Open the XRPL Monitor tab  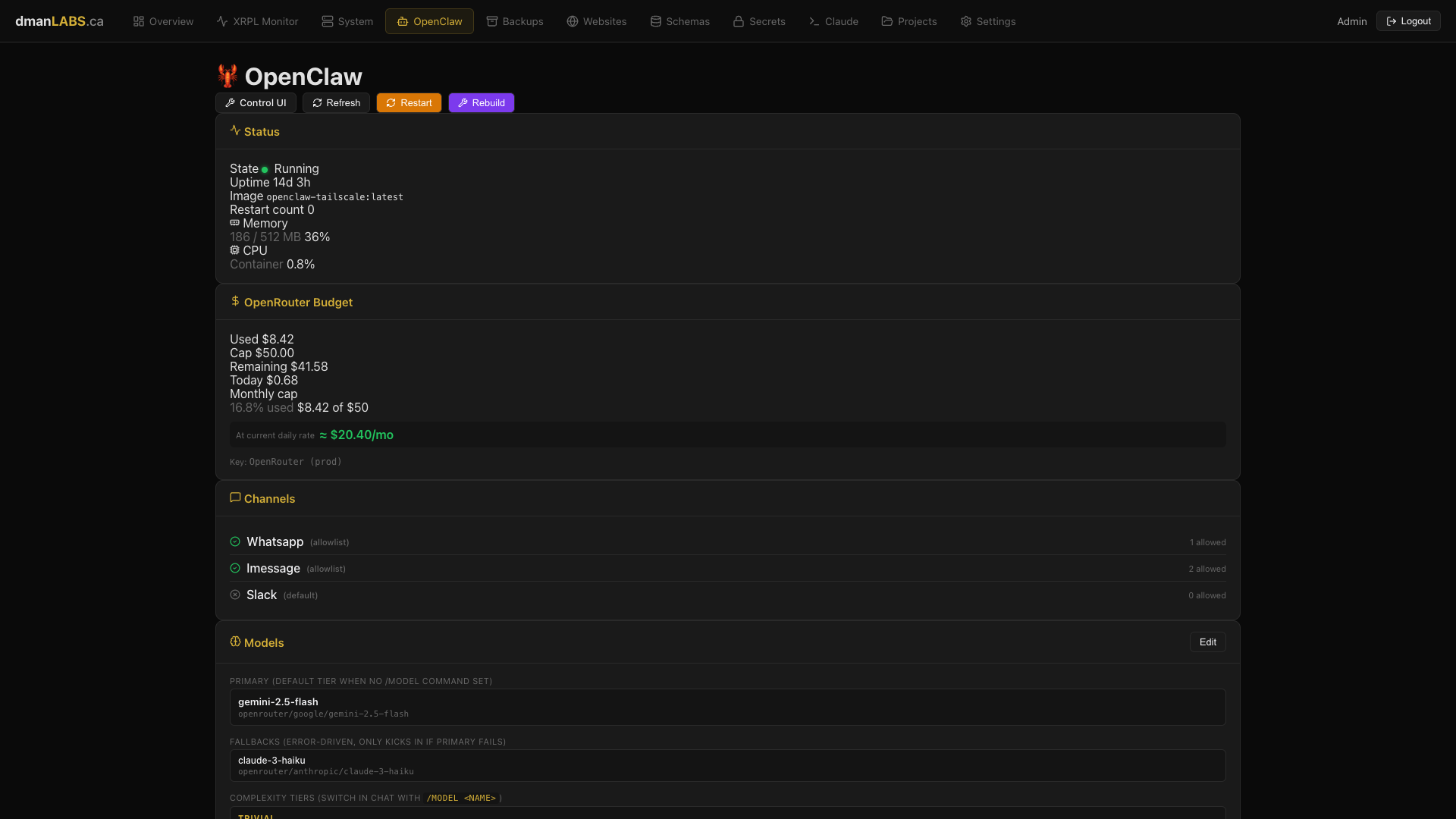pyautogui.click(x=257, y=21)
